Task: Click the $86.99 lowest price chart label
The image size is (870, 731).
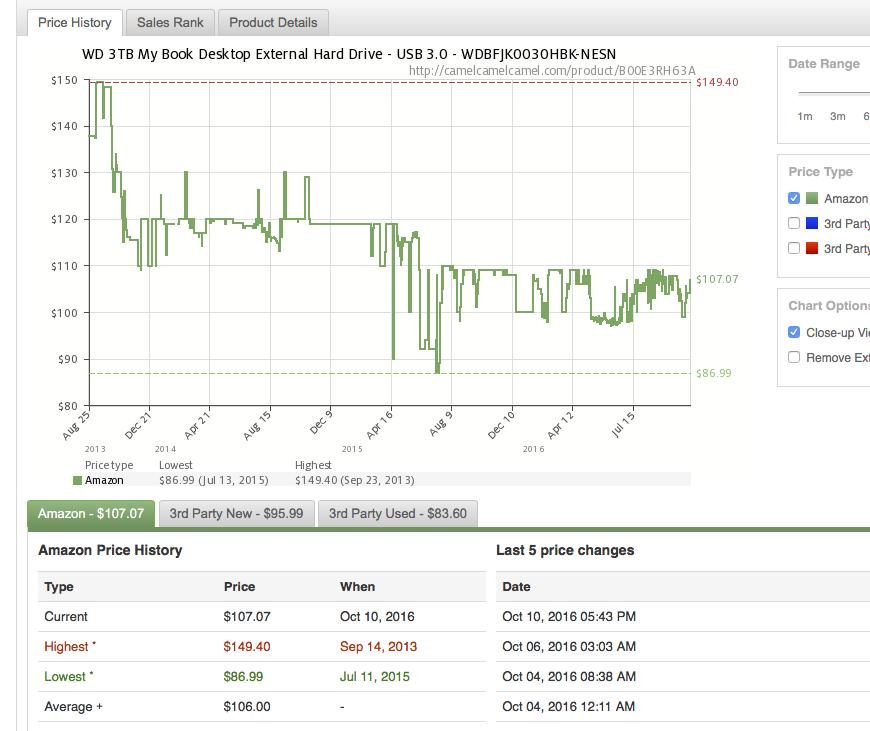Action: click(x=713, y=373)
